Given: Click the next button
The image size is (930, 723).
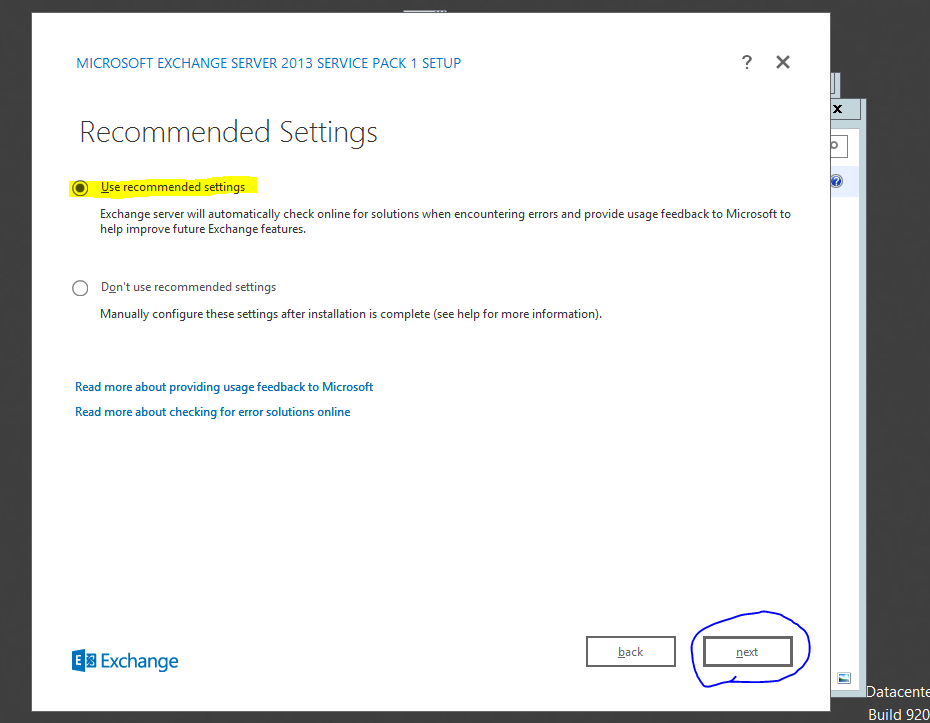Looking at the screenshot, I should [747, 652].
